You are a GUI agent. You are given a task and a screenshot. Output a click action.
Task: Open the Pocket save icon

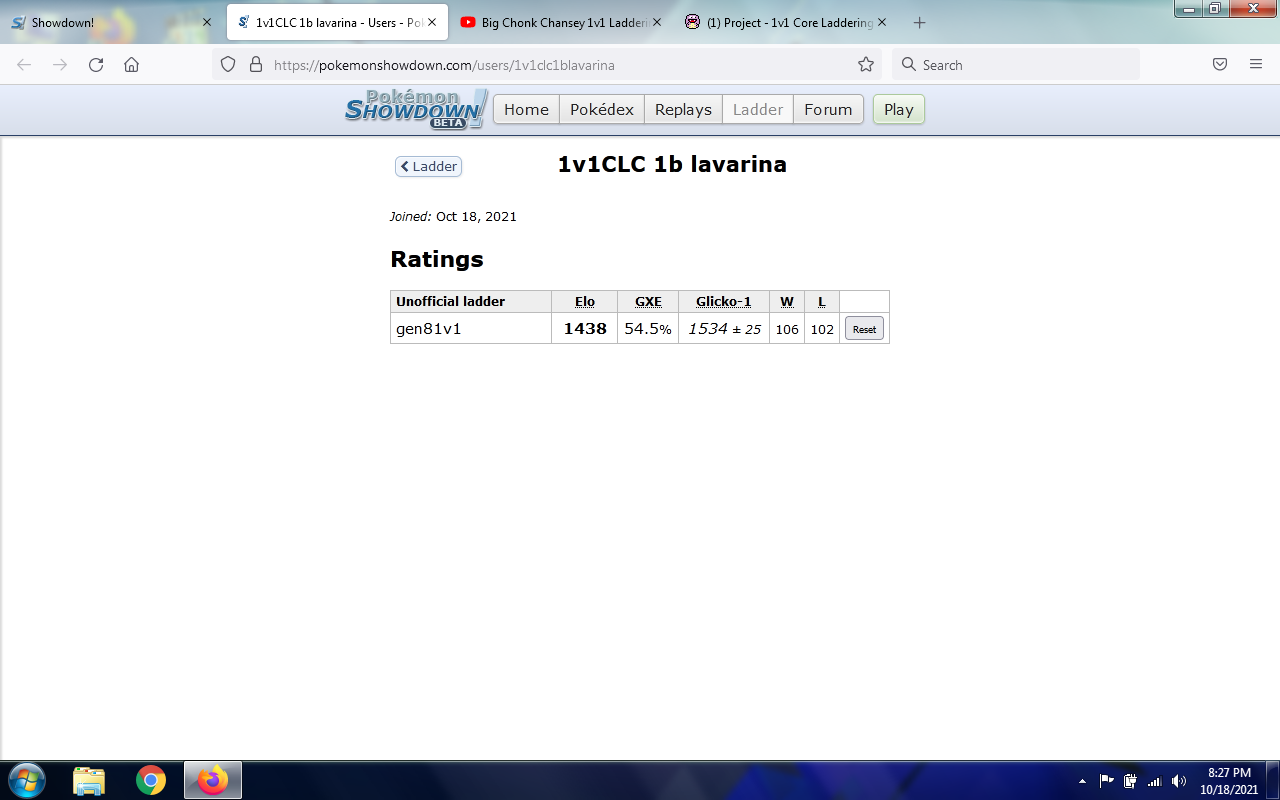click(1220, 64)
